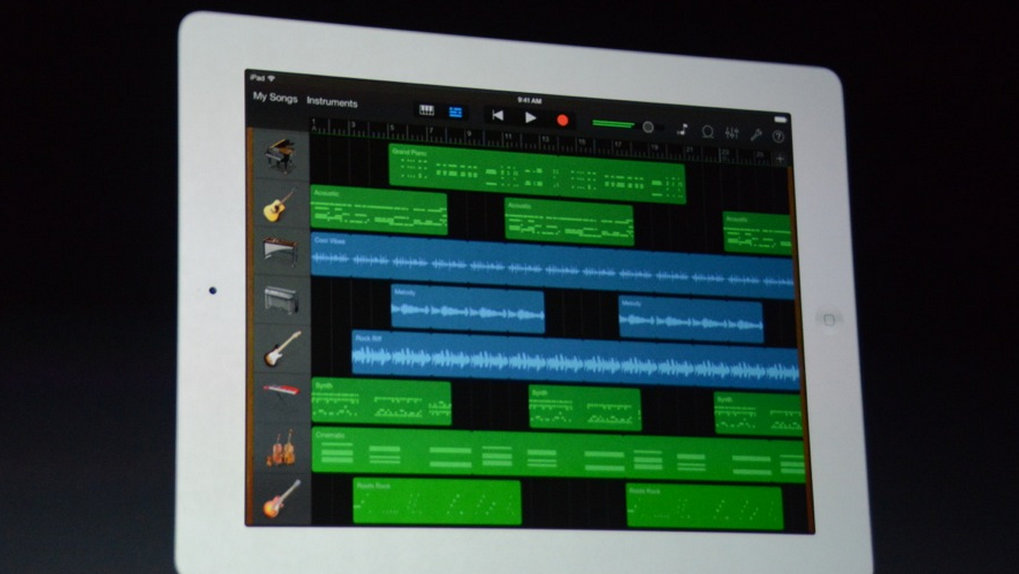Image resolution: width=1019 pixels, height=574 pixels.
Task: Select the orchestral strings track icon
Action: click(280, 447)
